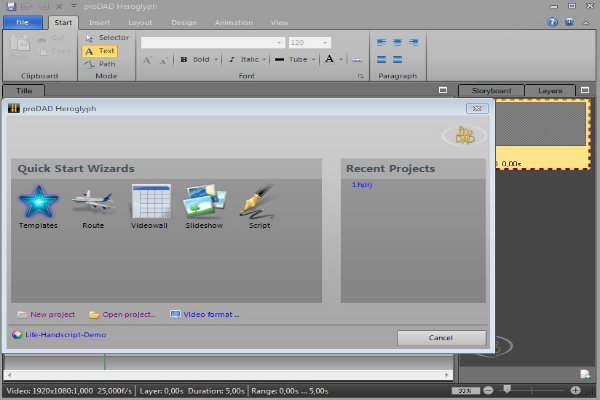This screenshot has width=600, height=400.
Task: Open the Script wizard pen icon
Action: (x=259, y=202)
